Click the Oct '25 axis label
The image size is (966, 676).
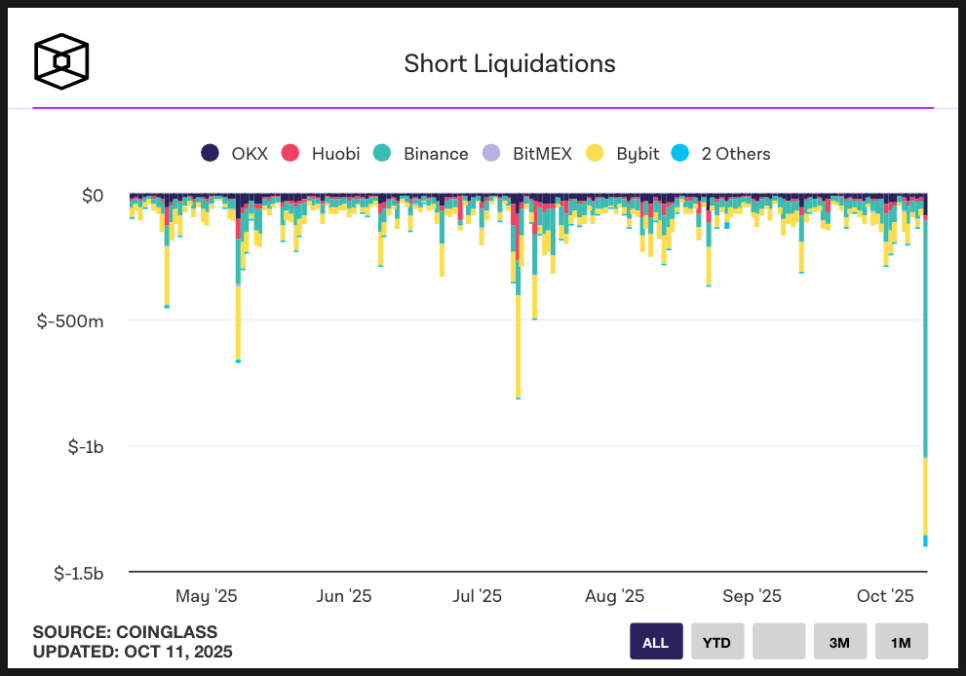(x=885, y=596)
